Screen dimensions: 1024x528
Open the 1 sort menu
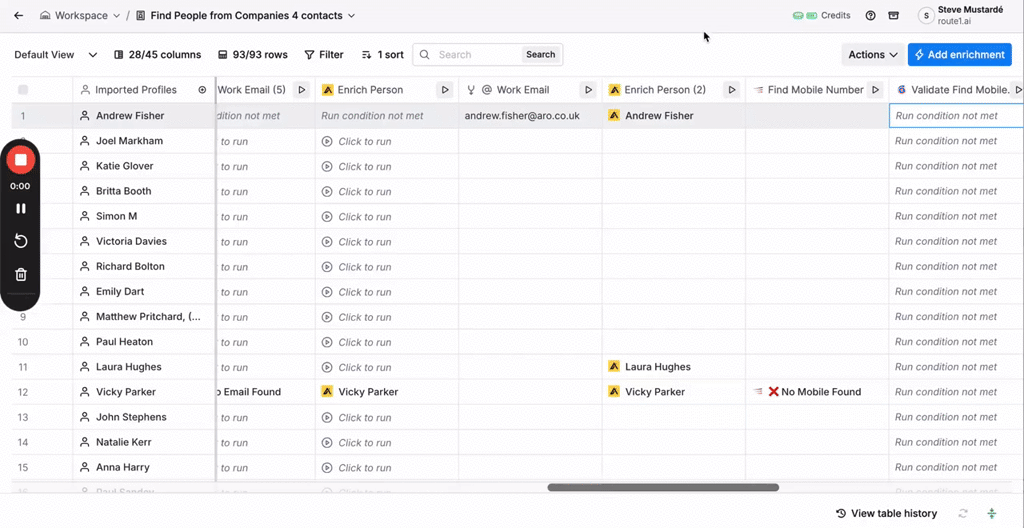point(383,55)
